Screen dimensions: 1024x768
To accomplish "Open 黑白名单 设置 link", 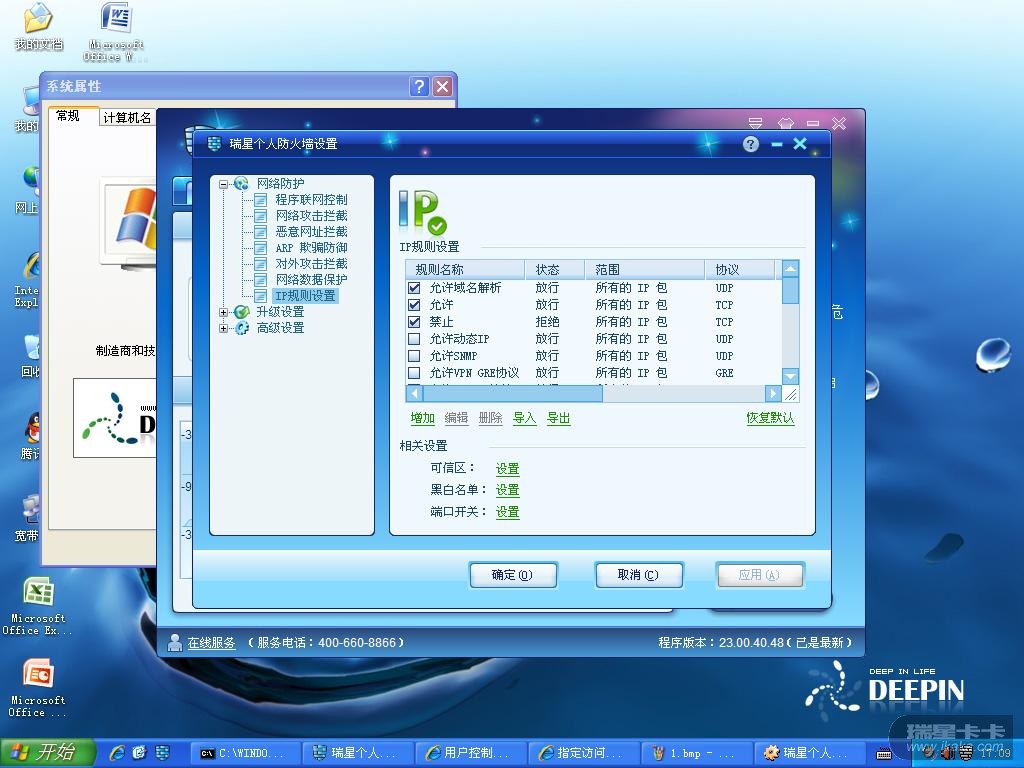I will pos(507,490).
